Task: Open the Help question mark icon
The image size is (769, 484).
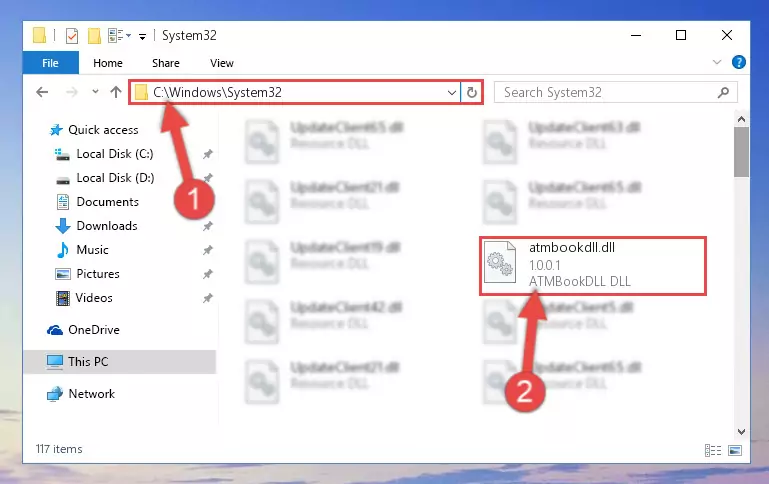Action: point(738,62)
